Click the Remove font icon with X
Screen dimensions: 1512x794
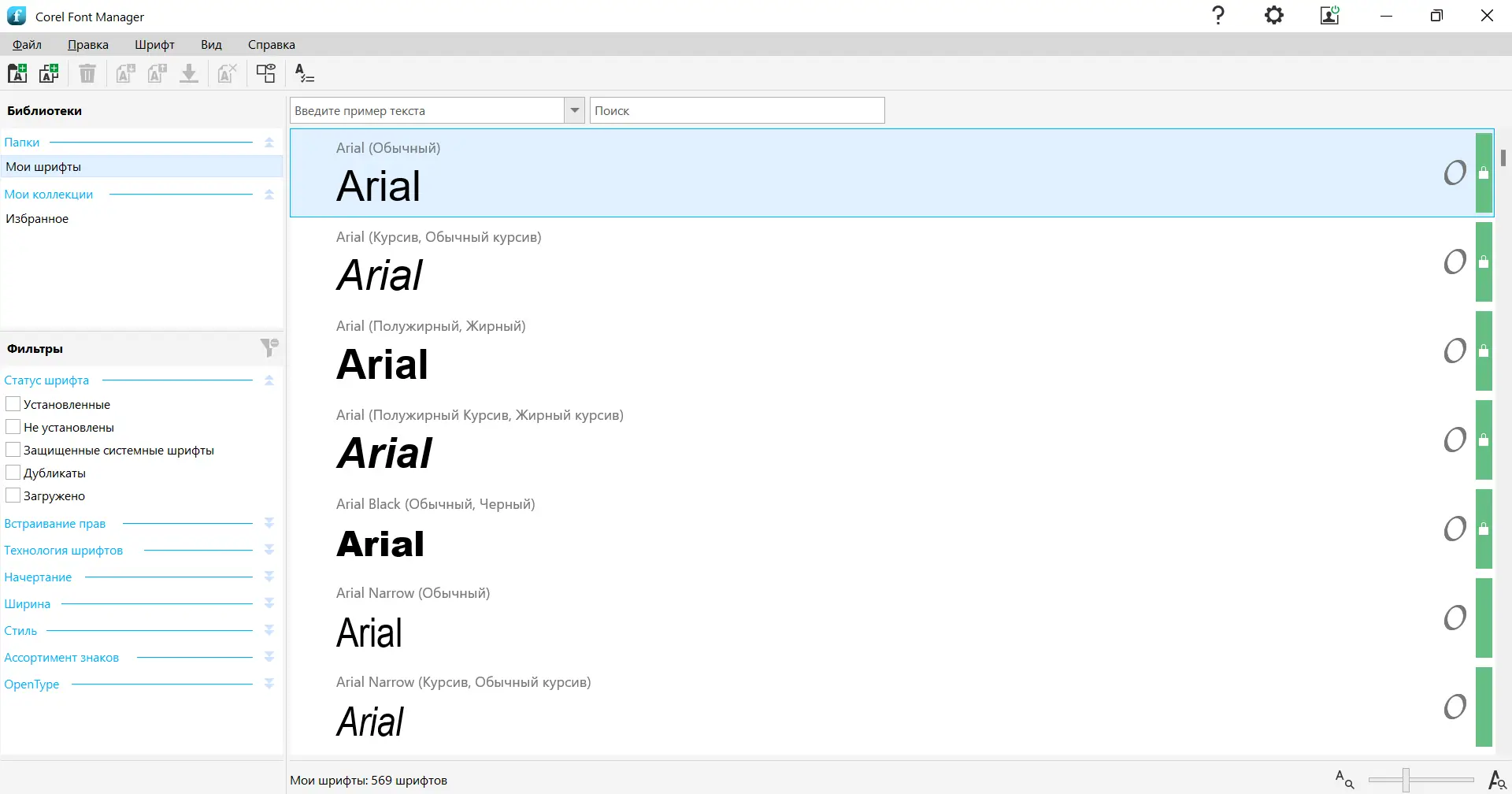(228, 73)
